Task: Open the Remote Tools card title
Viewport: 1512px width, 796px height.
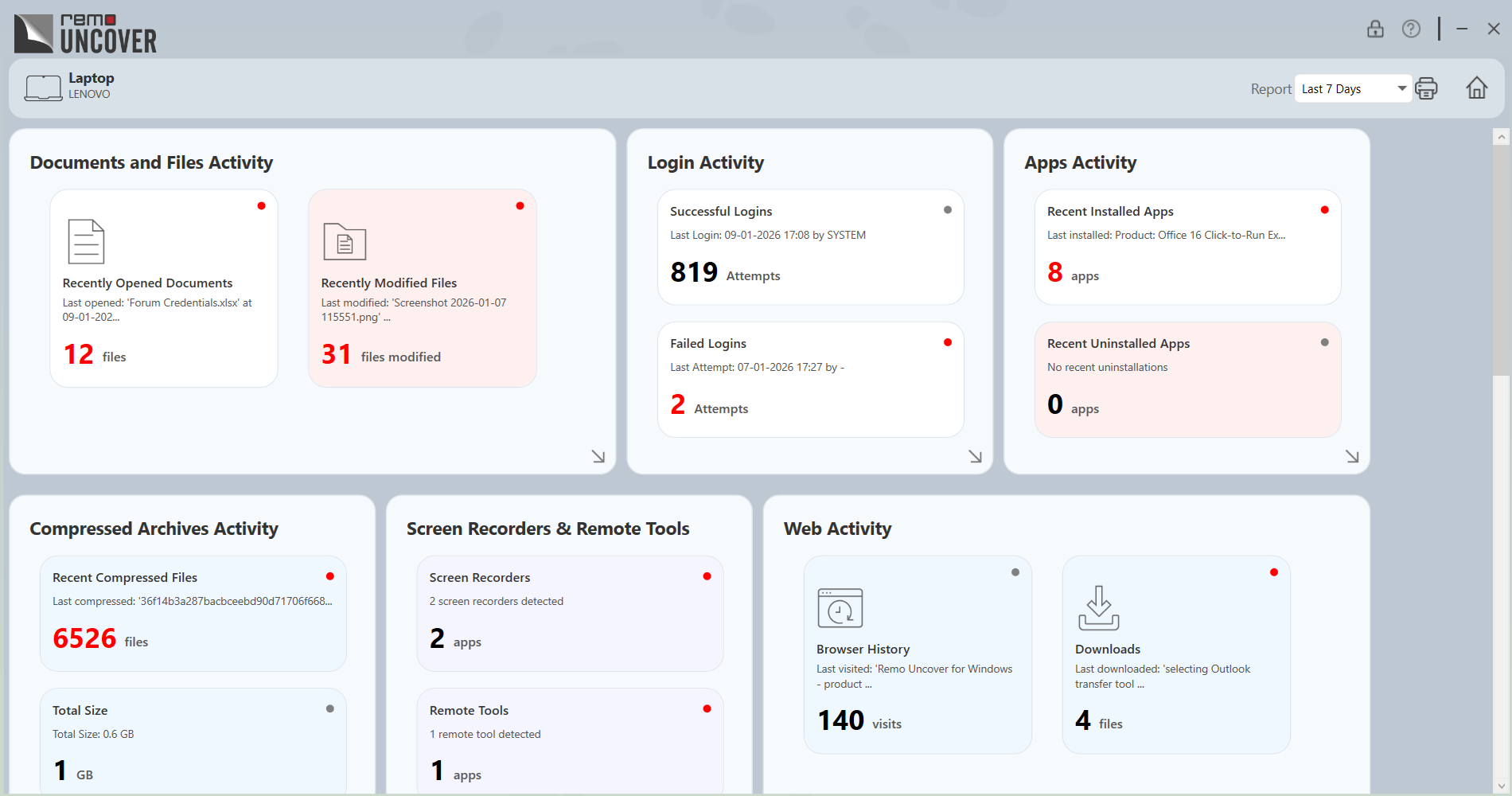Action: click(469, 710)
